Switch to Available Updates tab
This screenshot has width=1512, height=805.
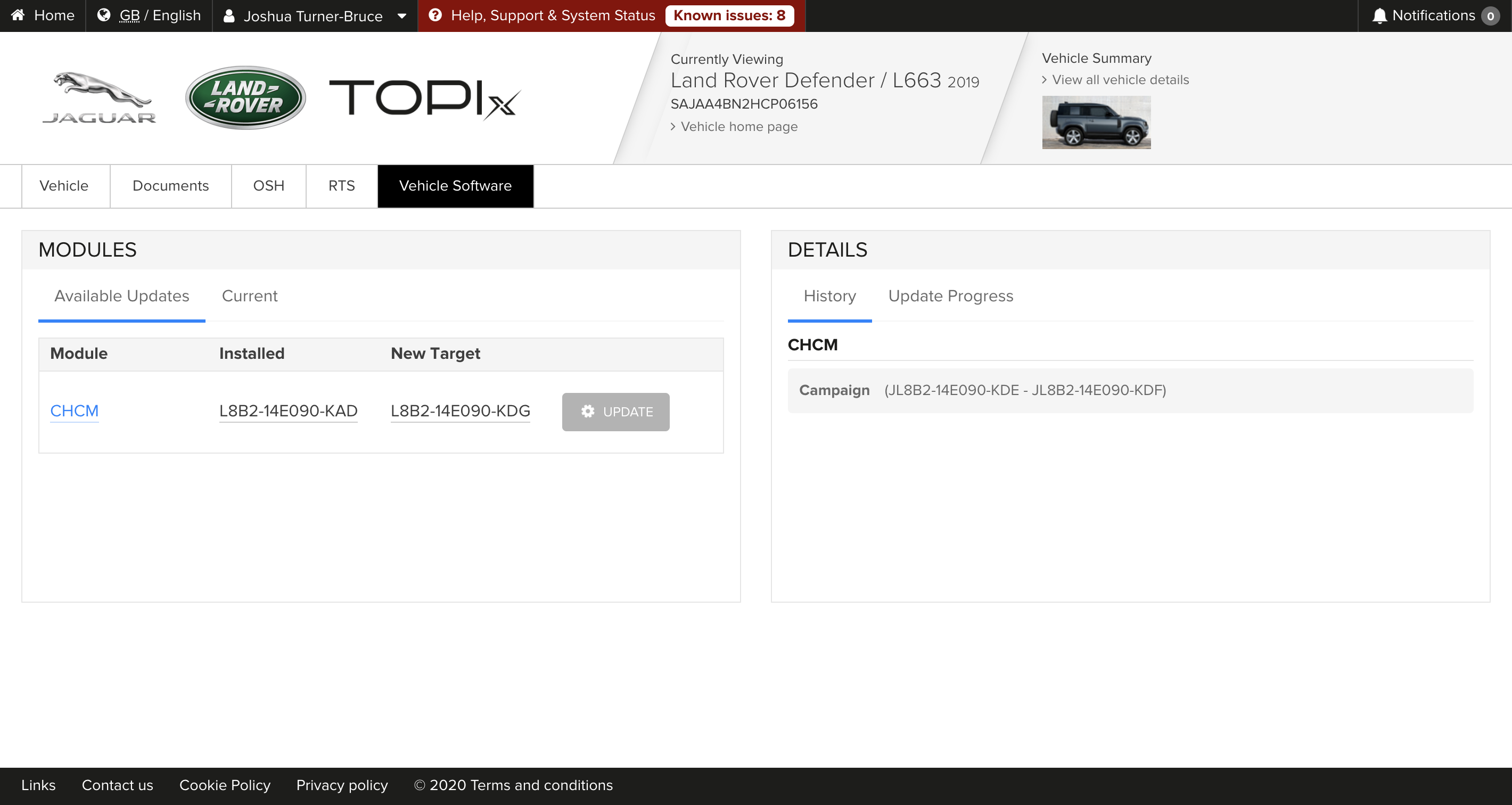coord(121,297)
